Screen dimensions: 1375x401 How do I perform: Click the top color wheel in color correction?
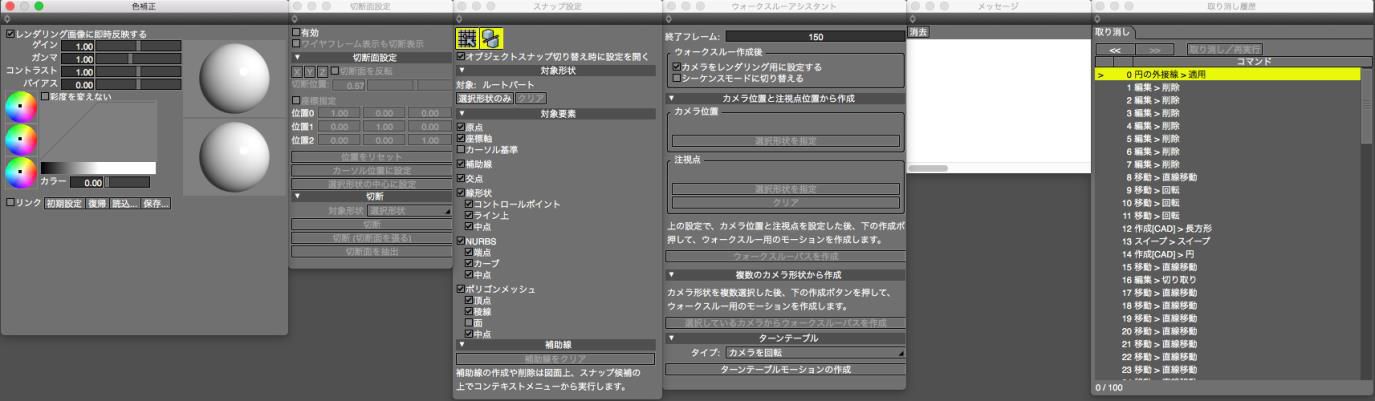tap(20, 107)
